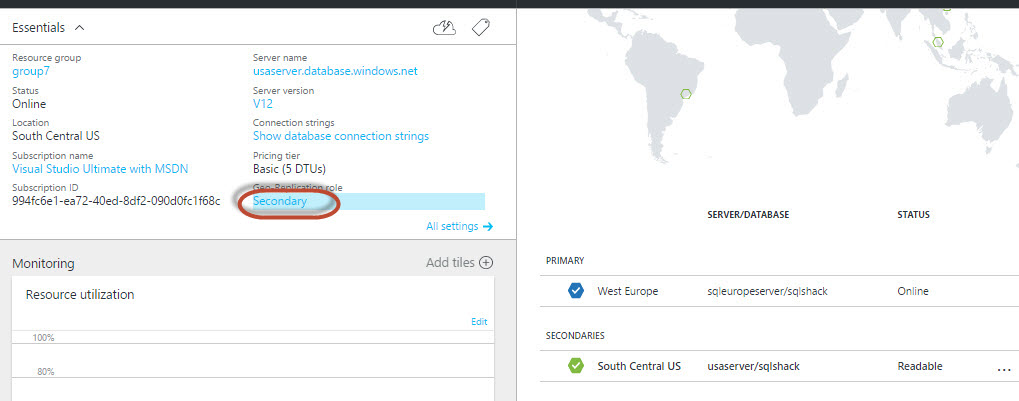Click the V12 server version link
The image size is (1019, 401).
tap(263, 104)
